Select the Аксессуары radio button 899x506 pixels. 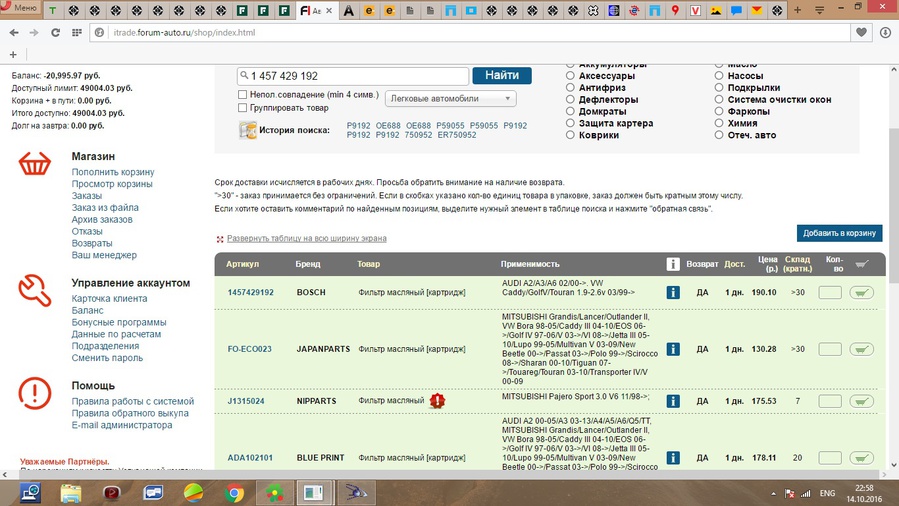pos(570,75)
